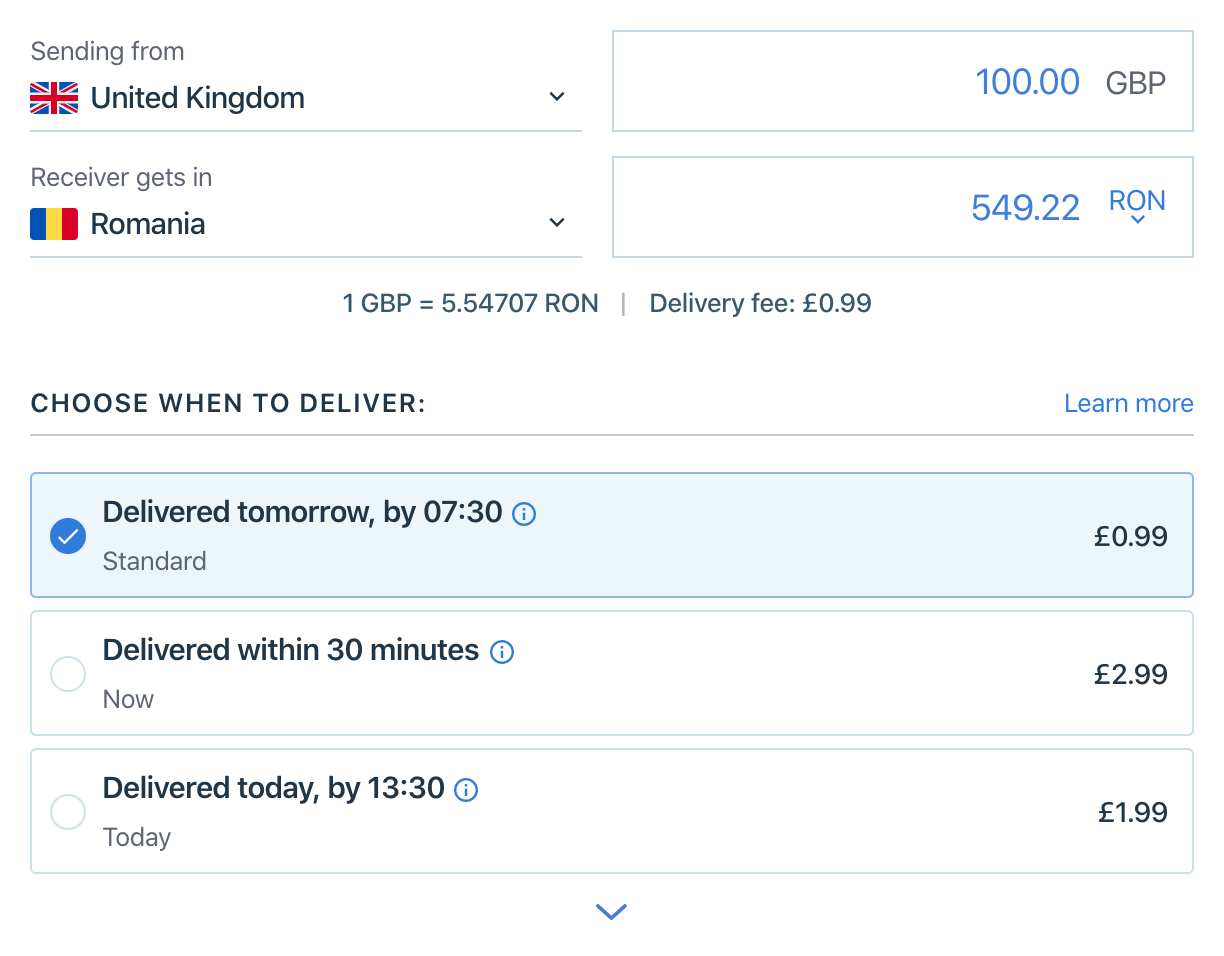The width and height of the screenshot is (1224, 956).
Task: Click the United Kingdom flag icon
Action: click(54, 98)
